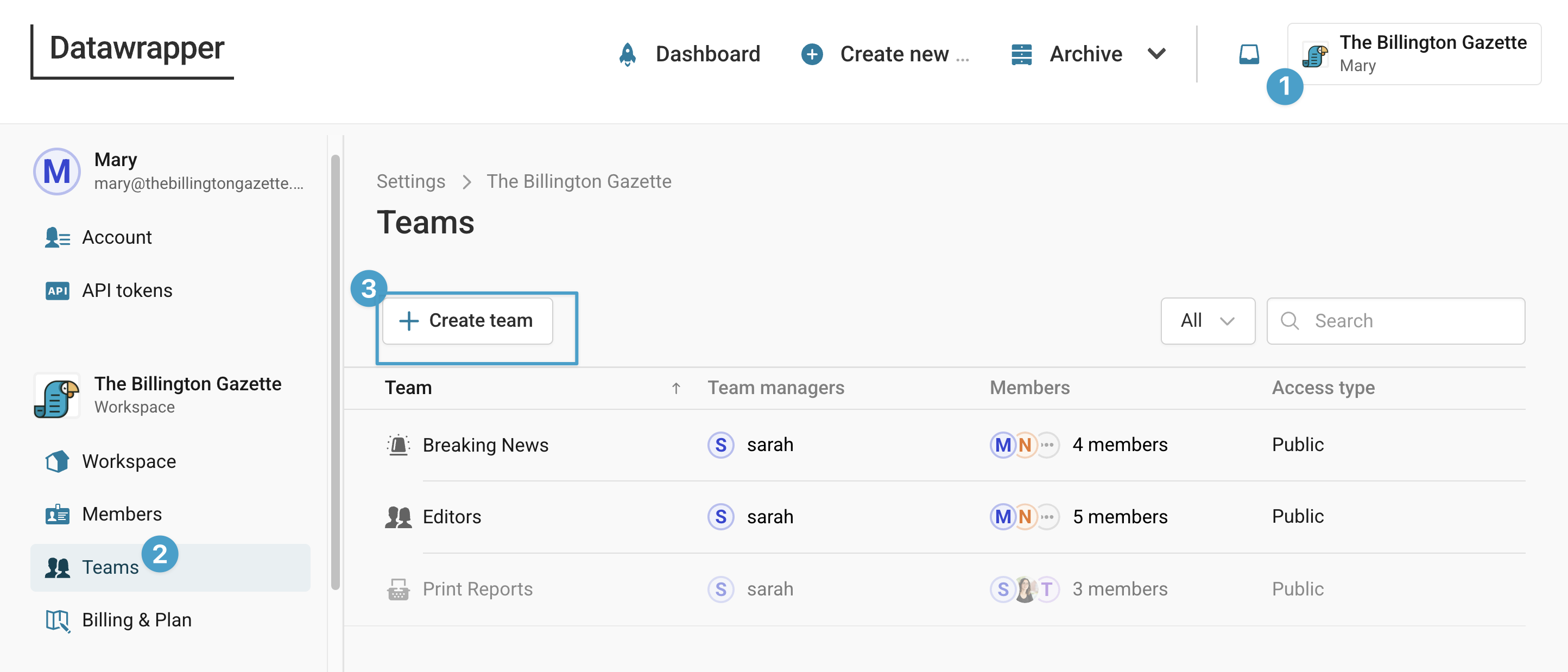
Task: Click the API tokens badge icon
Action: (x=57, y=290)
